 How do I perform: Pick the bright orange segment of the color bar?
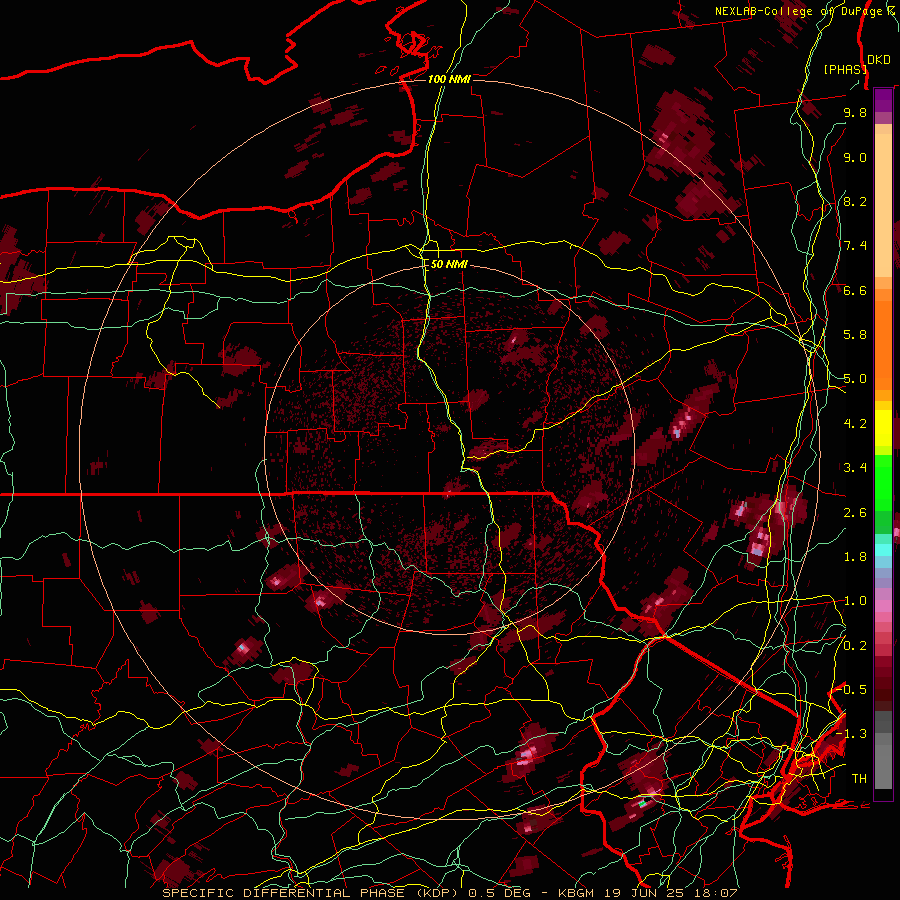click(x=883, y=345)
